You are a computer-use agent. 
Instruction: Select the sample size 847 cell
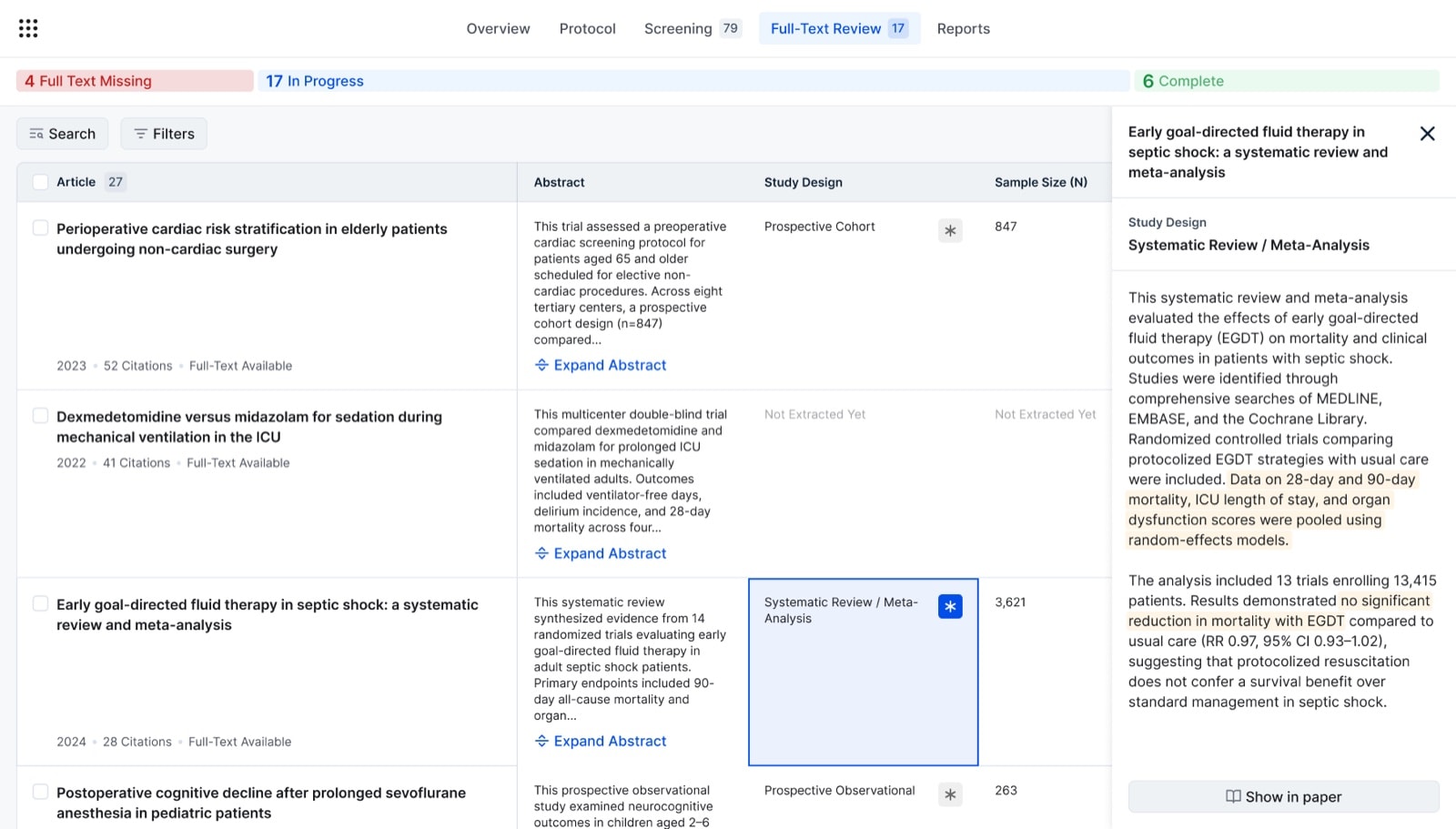click(1006, 227)
